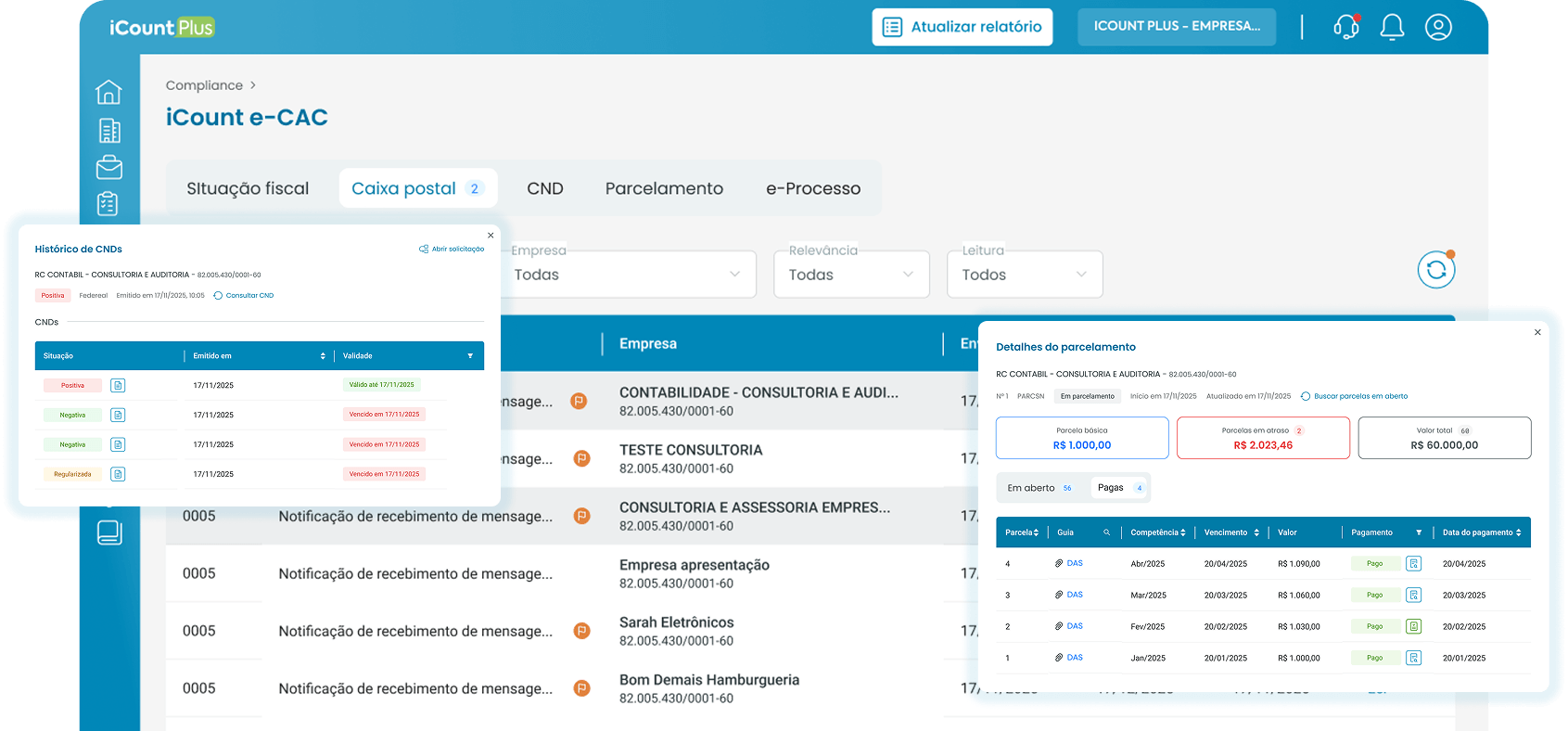Open the Empresa filter dropdown
The height and width of the screenshot is (731, 1568).
631,275
